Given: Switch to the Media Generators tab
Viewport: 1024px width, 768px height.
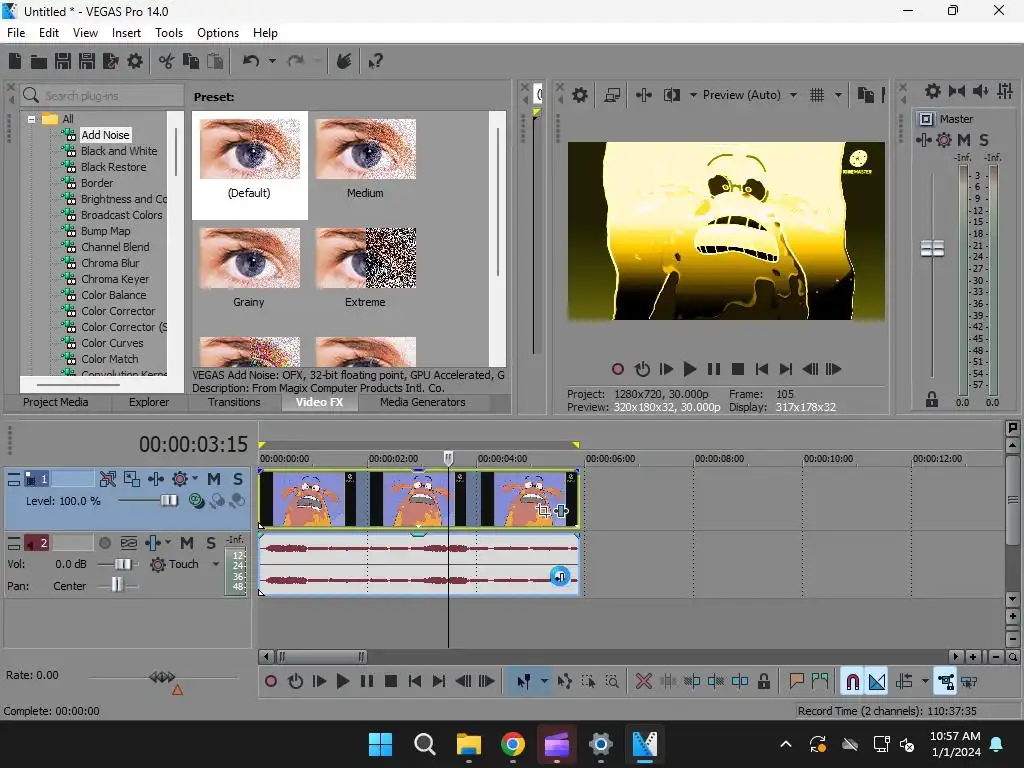Looking at the screenshot, I should [x=423, y=402].
